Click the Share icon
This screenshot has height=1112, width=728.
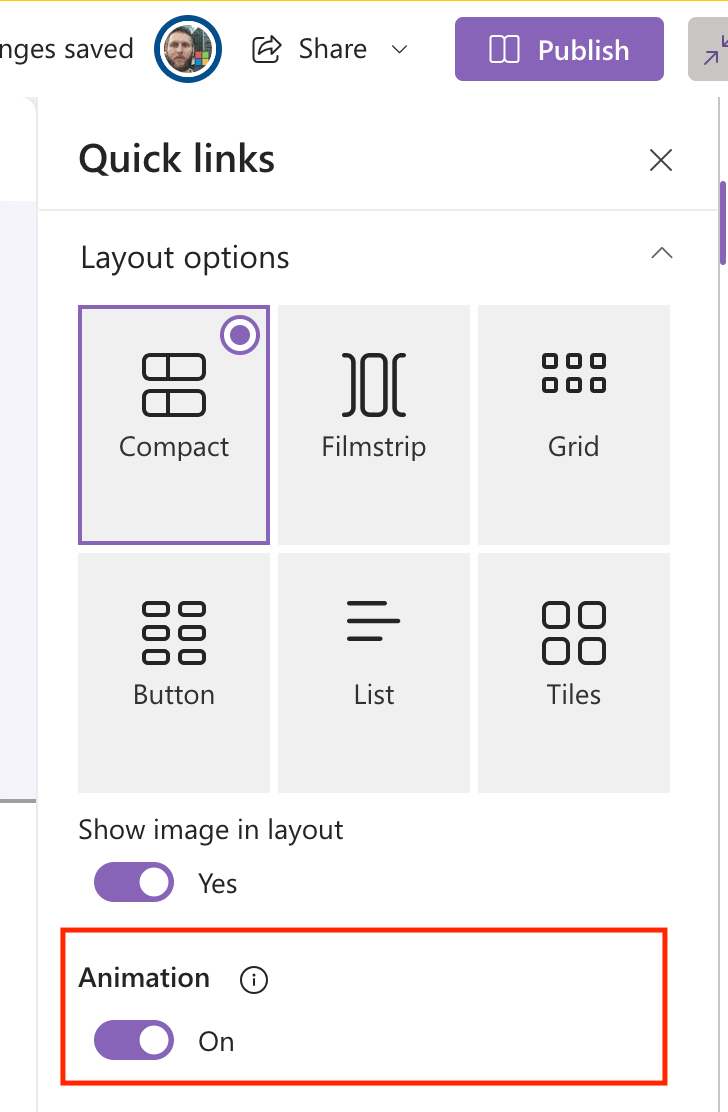click(x=267, y=50)
